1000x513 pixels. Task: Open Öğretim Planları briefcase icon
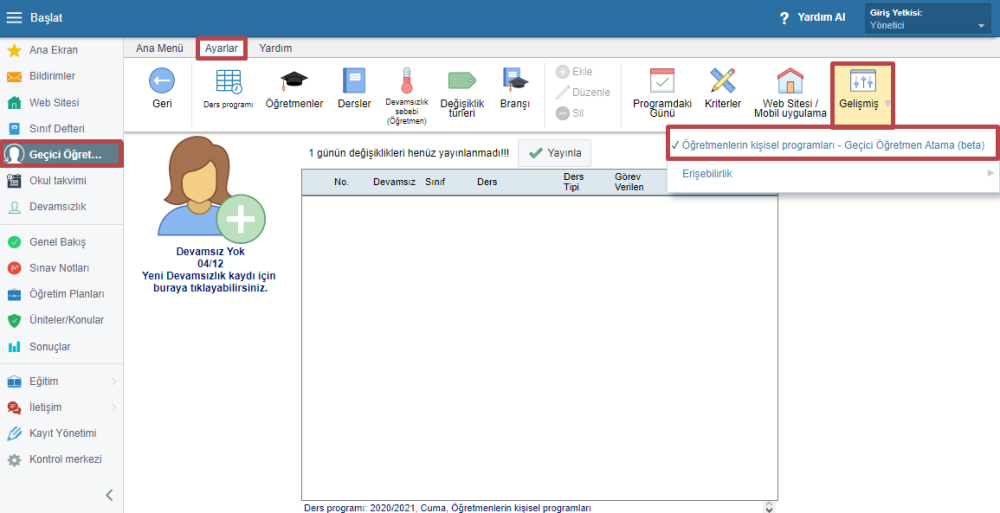(x=13, y=295)
